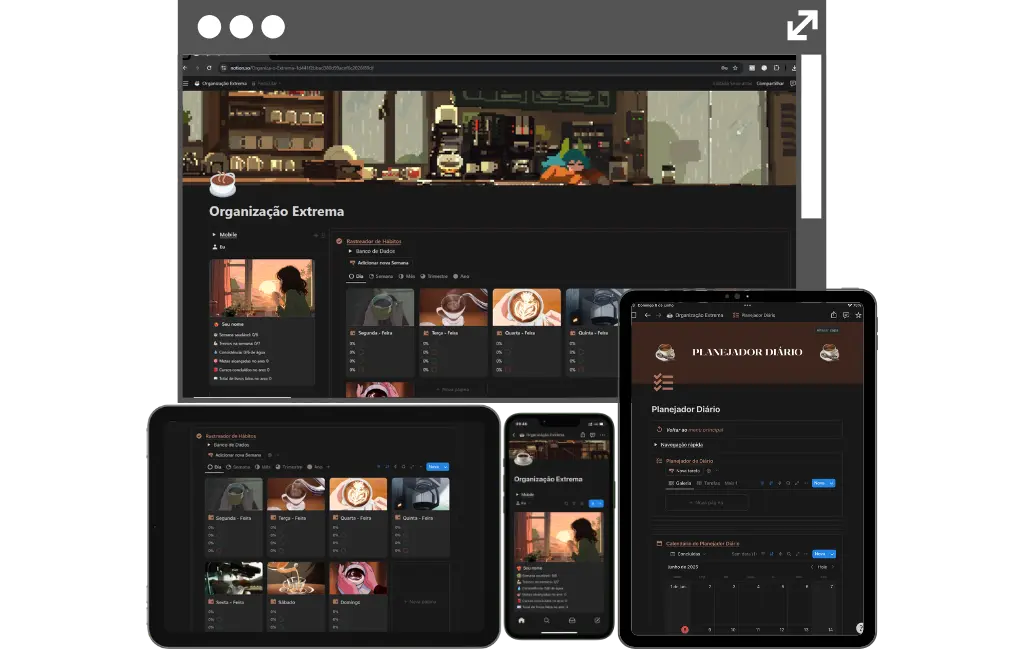
Task: Tap the comments icon on the portrait tablet
Action: (x=846, y=315)
